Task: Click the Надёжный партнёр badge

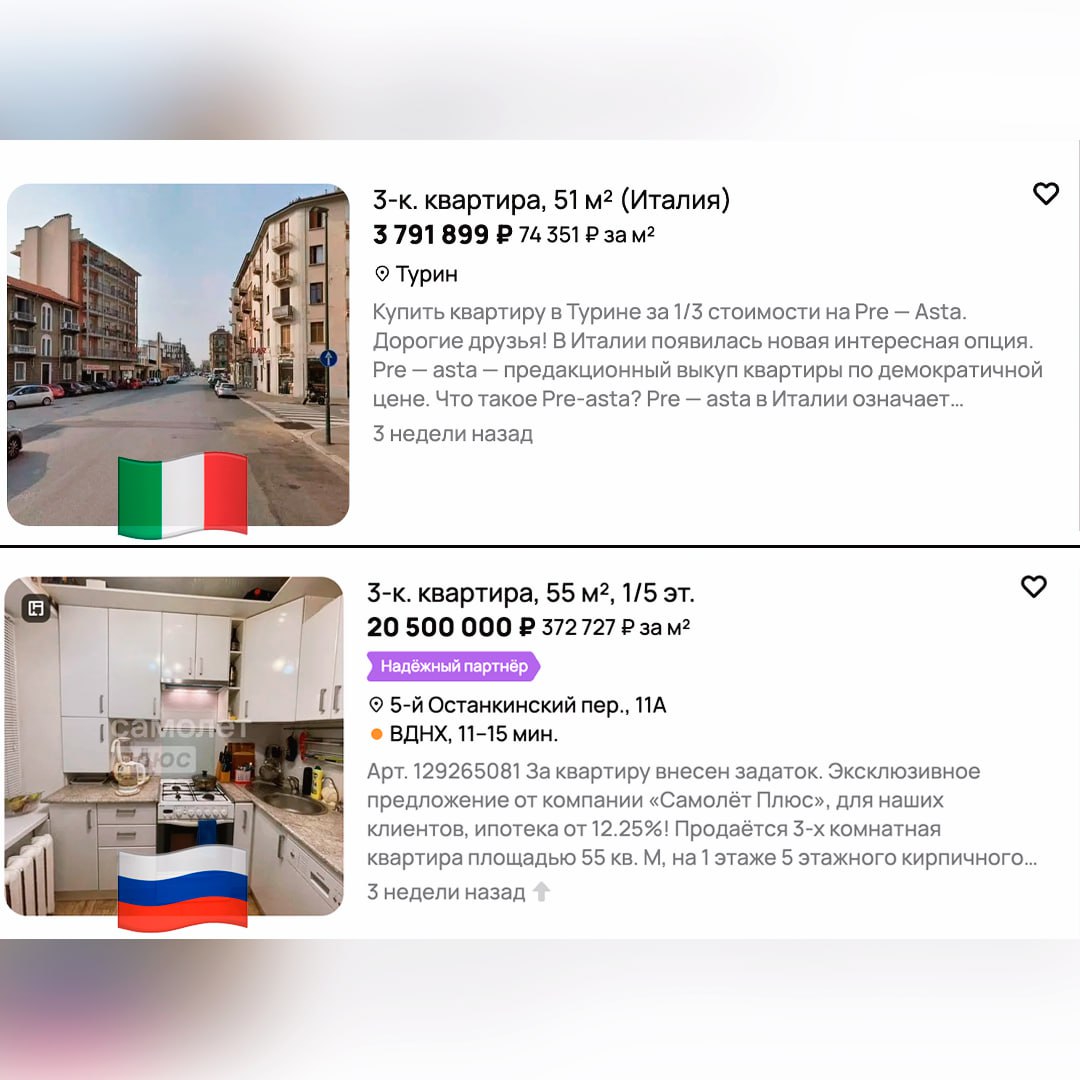Action: coord(453,666)
